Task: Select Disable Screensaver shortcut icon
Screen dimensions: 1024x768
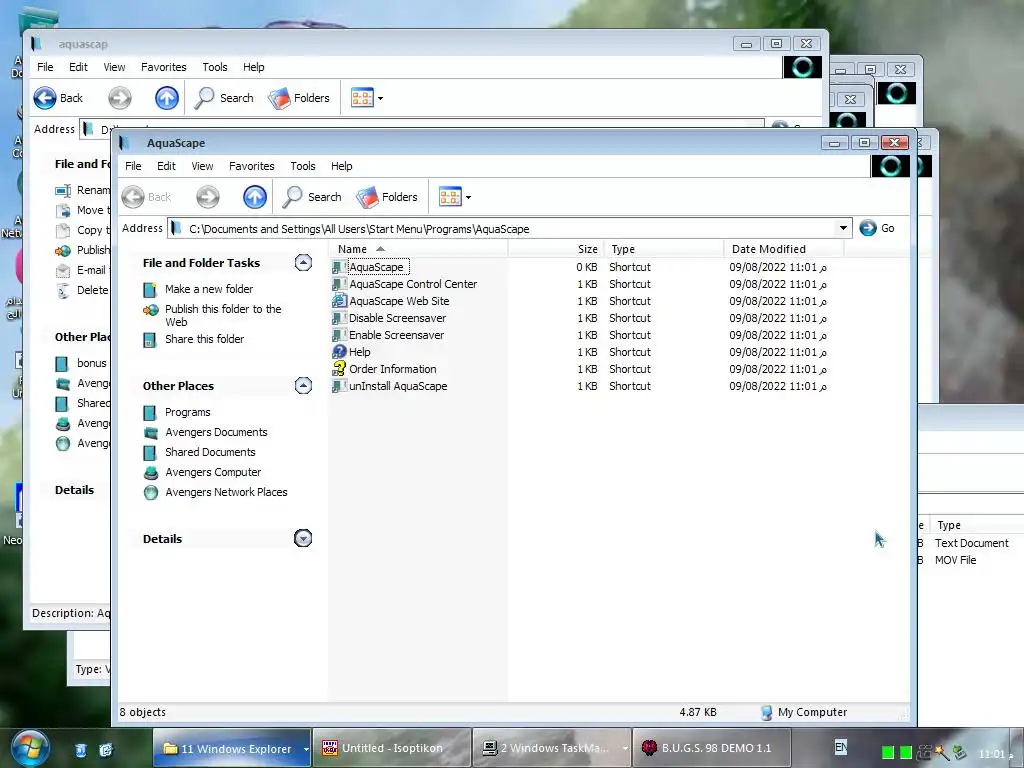Action: pyautogui.click(x=339, y=318)
